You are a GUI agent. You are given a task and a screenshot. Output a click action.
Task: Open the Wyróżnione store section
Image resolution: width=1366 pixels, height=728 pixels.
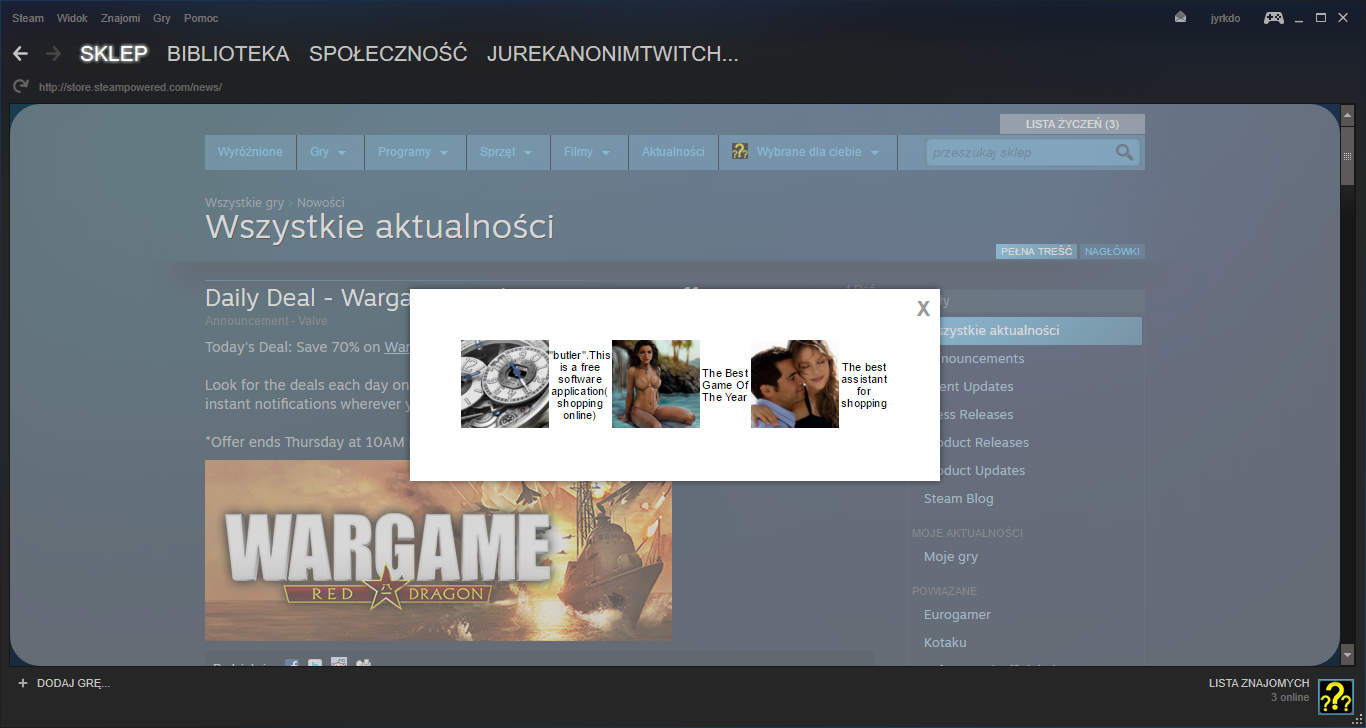(x=250, y=152)
